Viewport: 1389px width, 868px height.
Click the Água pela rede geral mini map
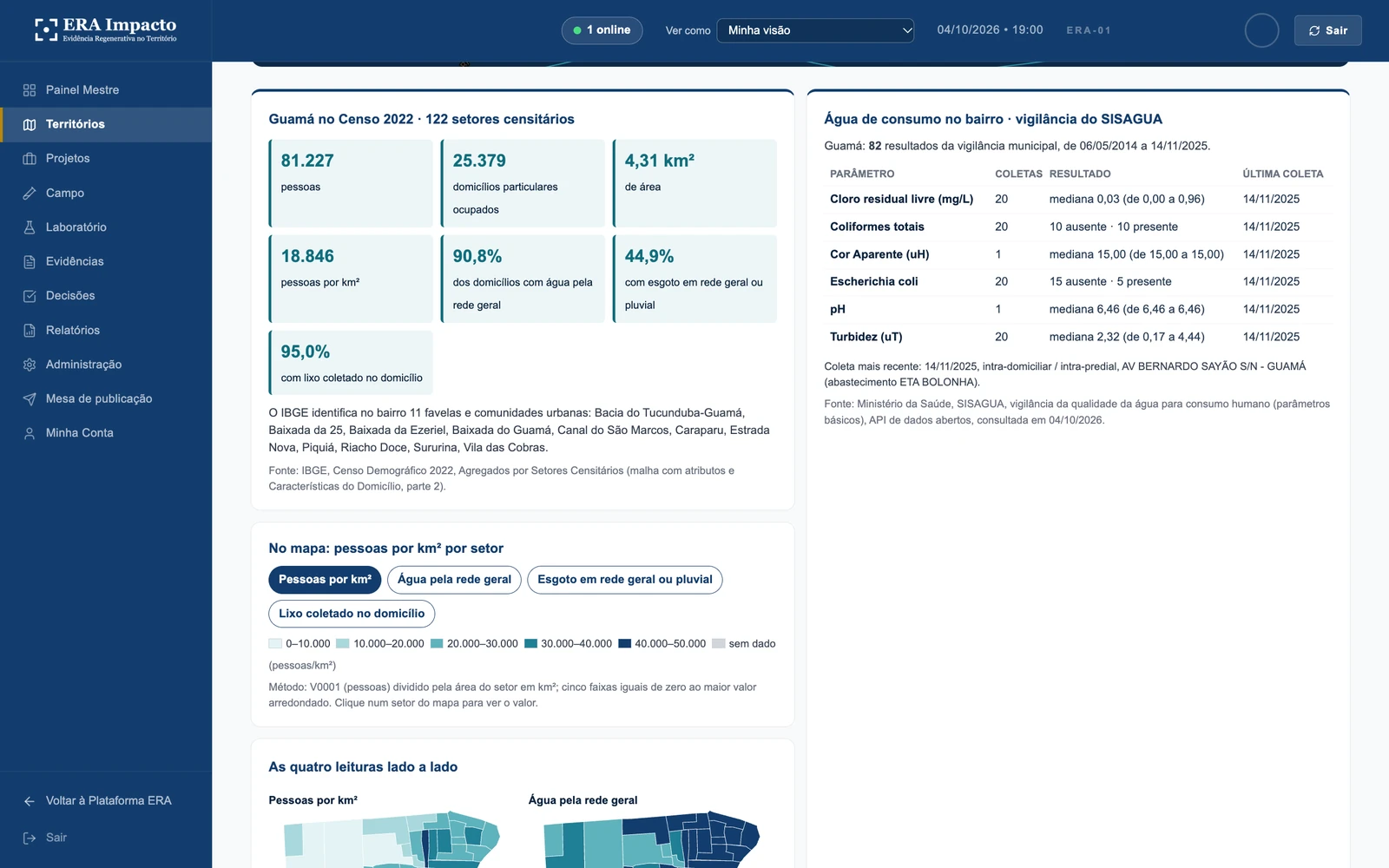(x=652, y=840)
